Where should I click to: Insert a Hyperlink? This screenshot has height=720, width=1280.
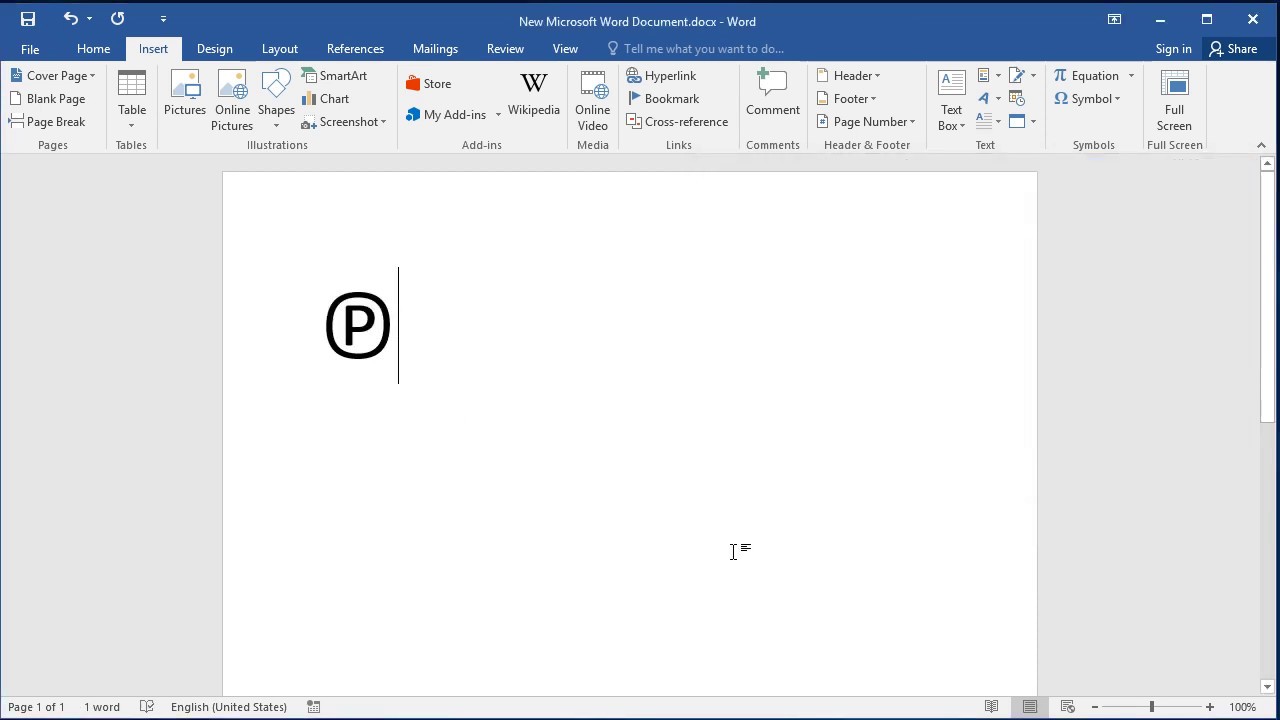(x=662, y=76)
